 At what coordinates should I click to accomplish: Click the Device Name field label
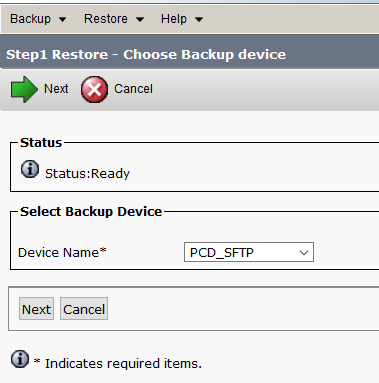[x=62, y=253]
